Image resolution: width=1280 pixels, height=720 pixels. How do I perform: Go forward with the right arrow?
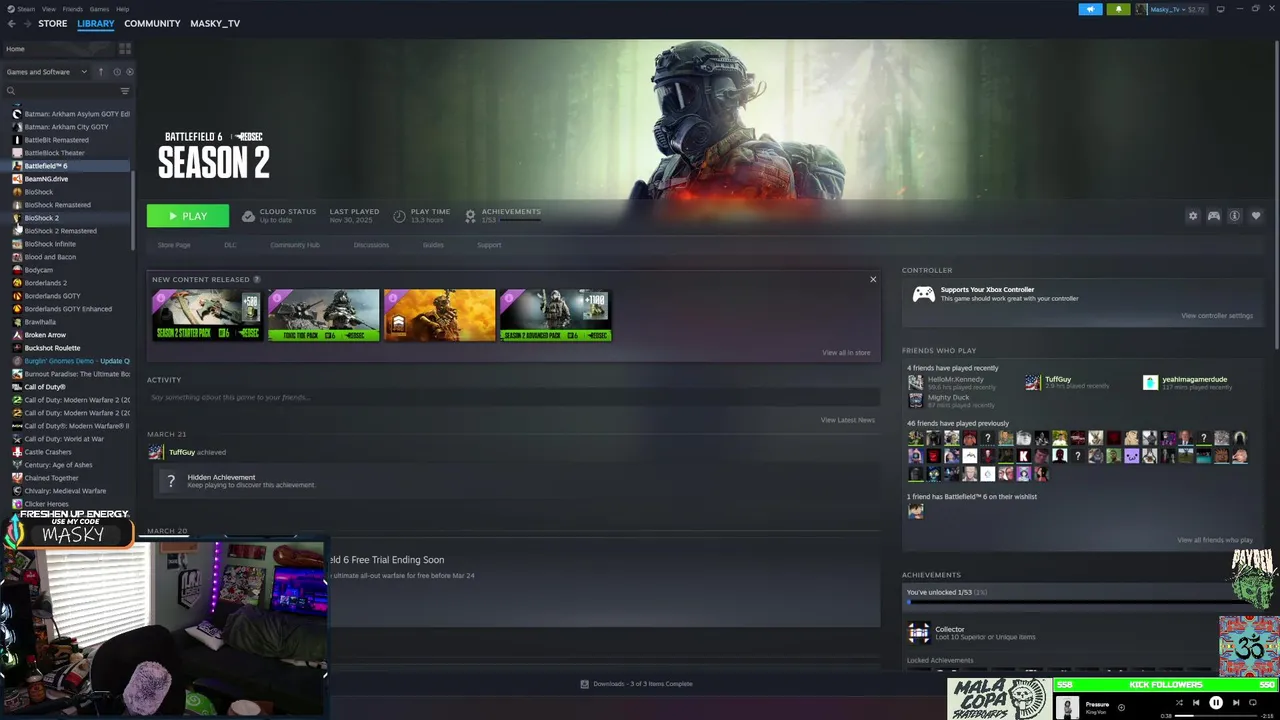click(26, 23)
